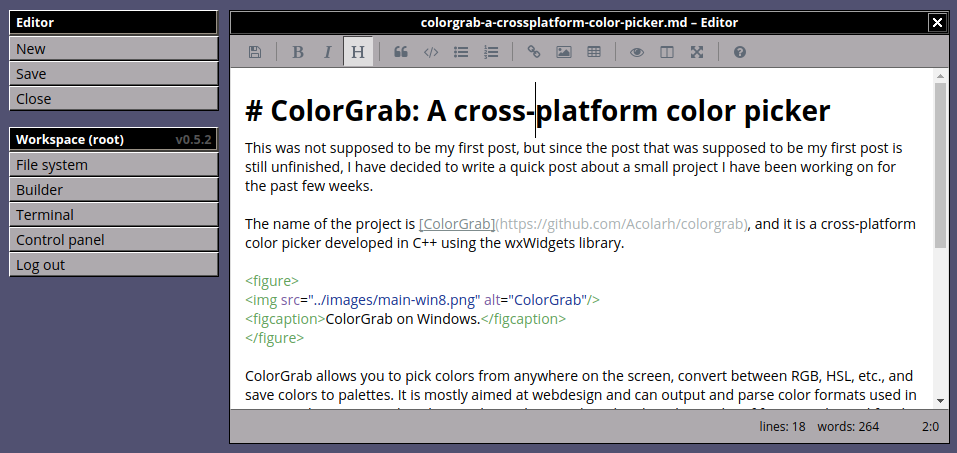The image size is (957, 453).
Task: Click the v0.5.2 version label
Action: [193, 139]
